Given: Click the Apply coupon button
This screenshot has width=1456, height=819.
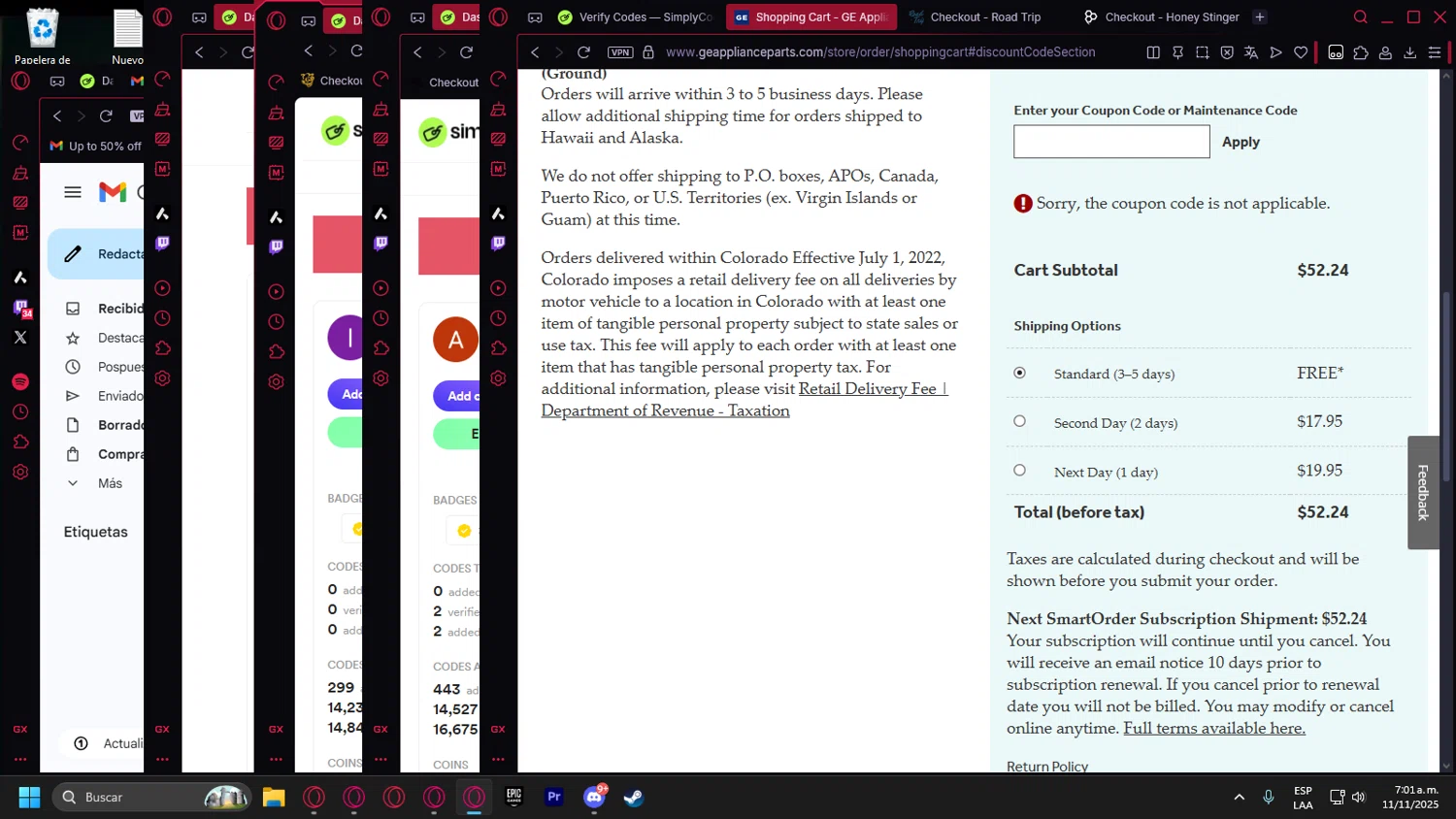Looking at the screenshot, I should click(x=1241, y=142).
